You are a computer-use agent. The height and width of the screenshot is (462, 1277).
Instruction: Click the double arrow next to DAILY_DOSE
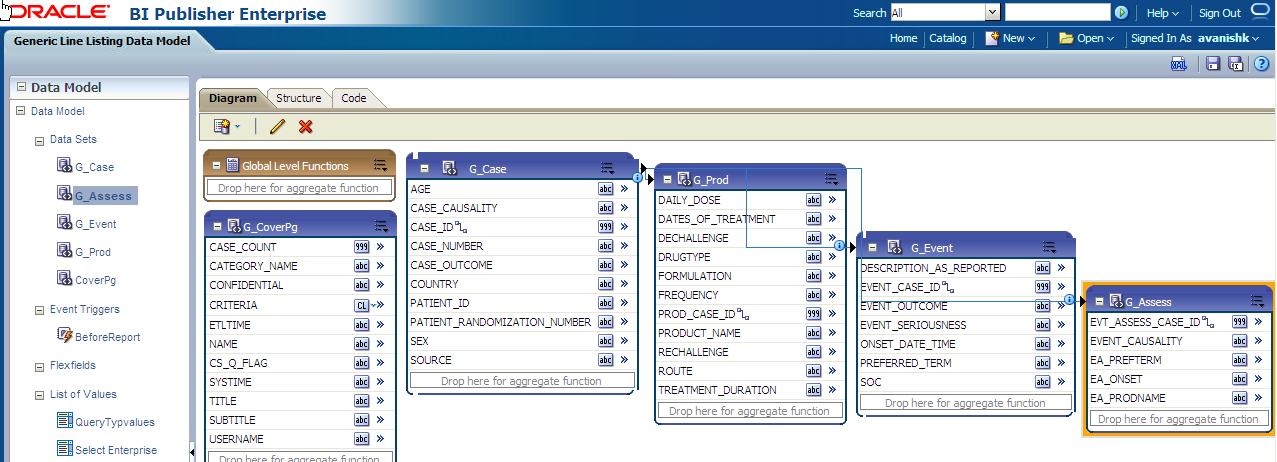click(832, 200)
